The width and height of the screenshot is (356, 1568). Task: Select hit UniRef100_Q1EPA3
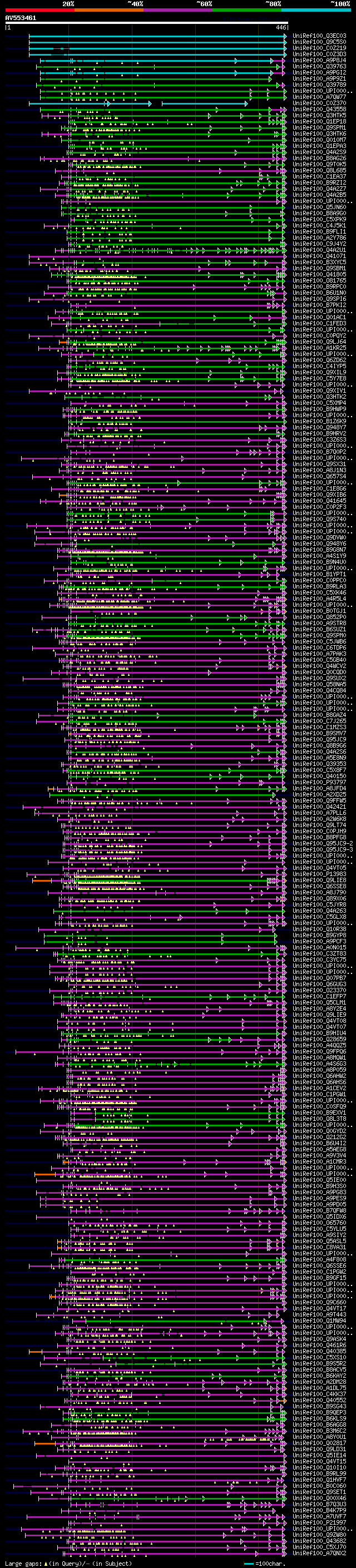pos(319,146)
